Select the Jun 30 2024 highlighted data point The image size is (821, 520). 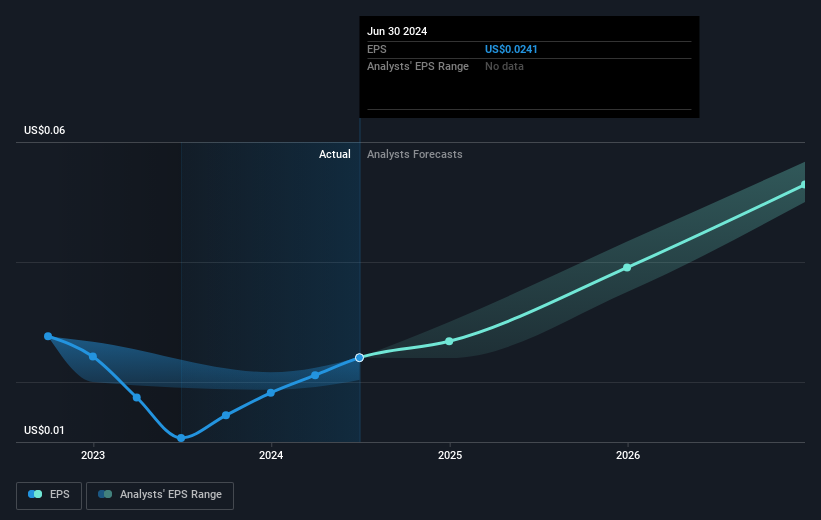359,358
